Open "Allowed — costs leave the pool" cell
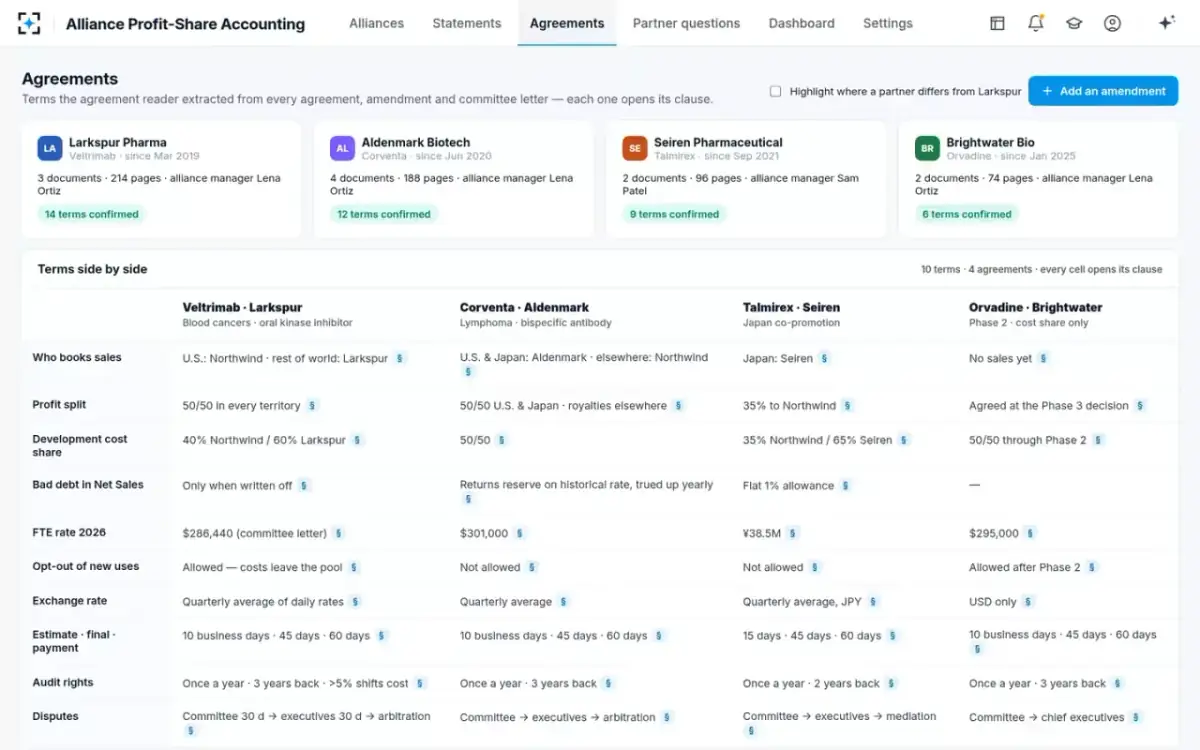The height and width of the screenshot is (750, 1200). 262,568
